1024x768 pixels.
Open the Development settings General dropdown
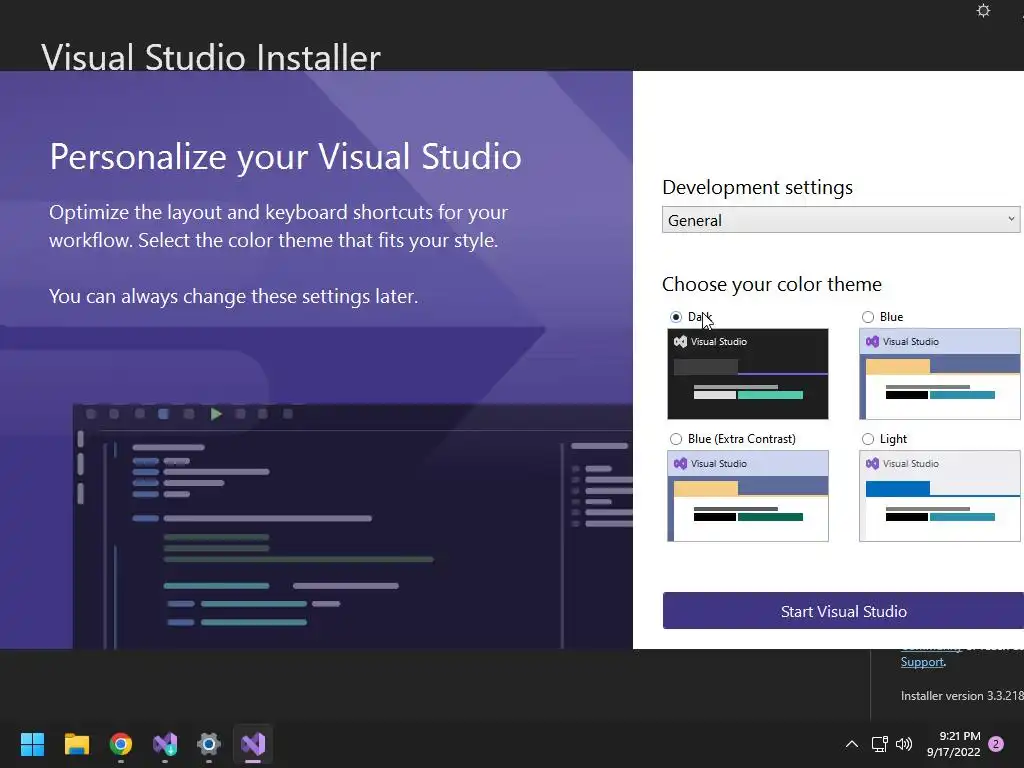[841, 220]
